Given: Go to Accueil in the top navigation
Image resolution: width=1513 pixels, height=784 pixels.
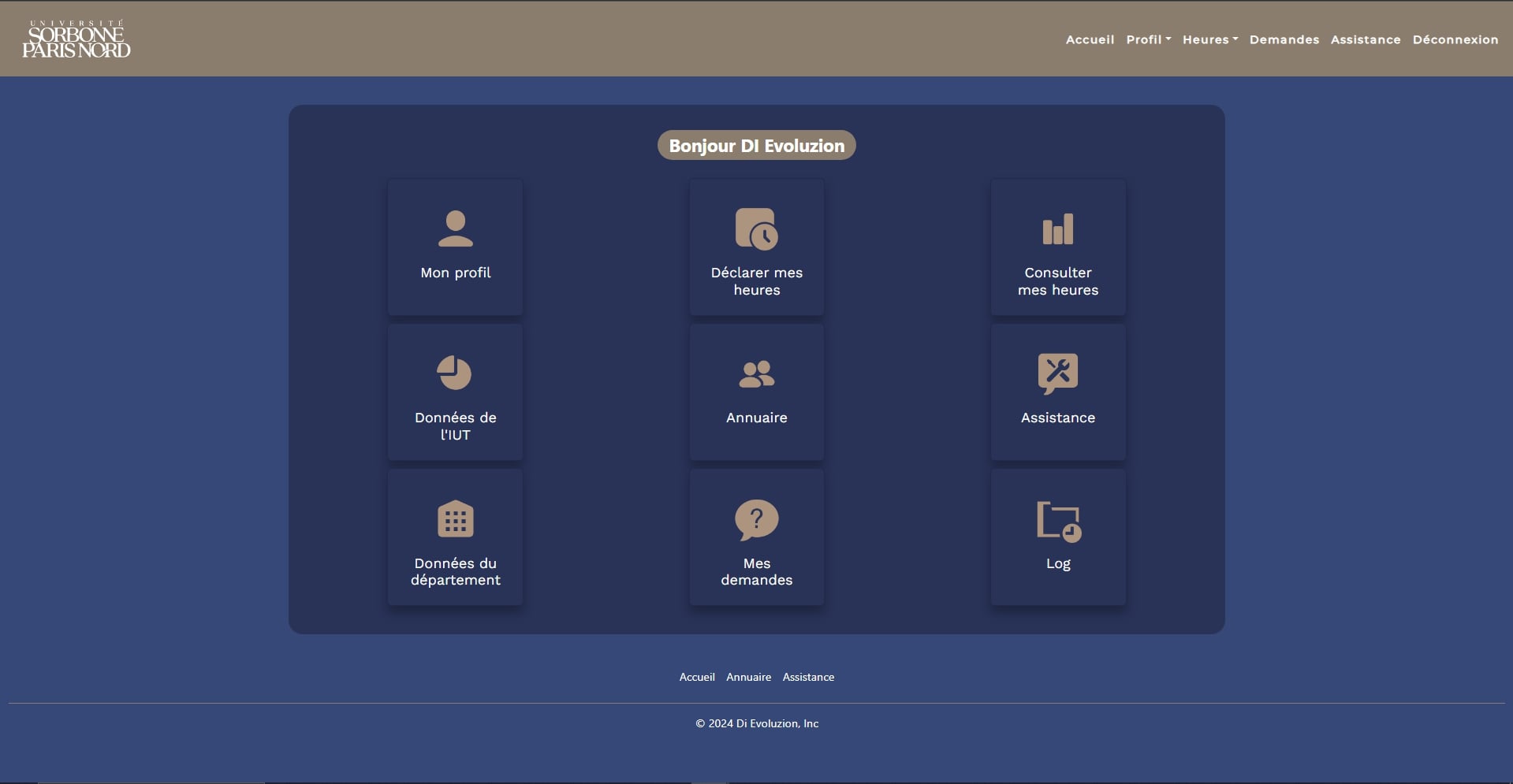Looking at the screenshot, I should pos(1090,39).
